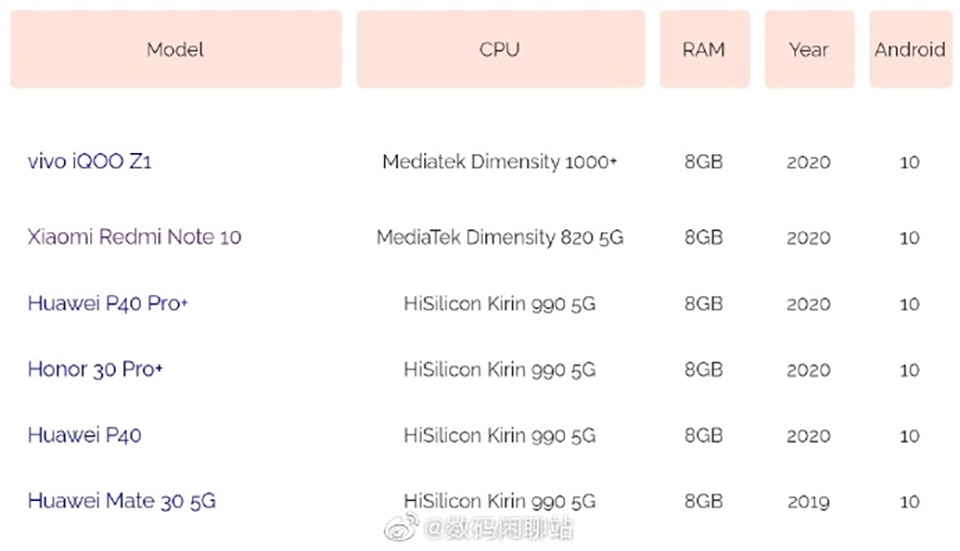The image size is (960, 551).
Task: Click the Android 10 value in Xiaomi Redmi row
Action: tap(909, 237)
